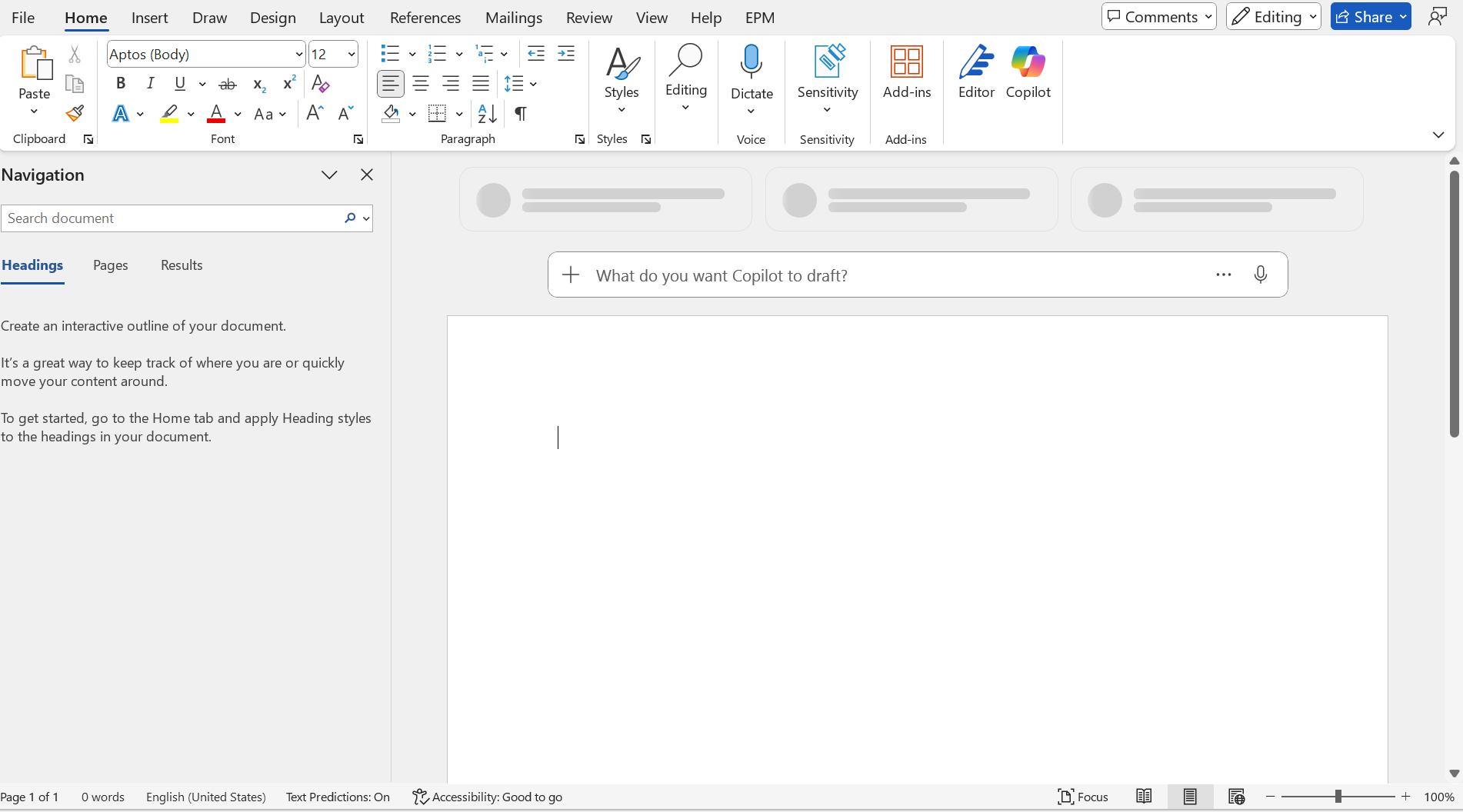Switch to the Insert tab
1463x812 pixels.
point(149,18)
